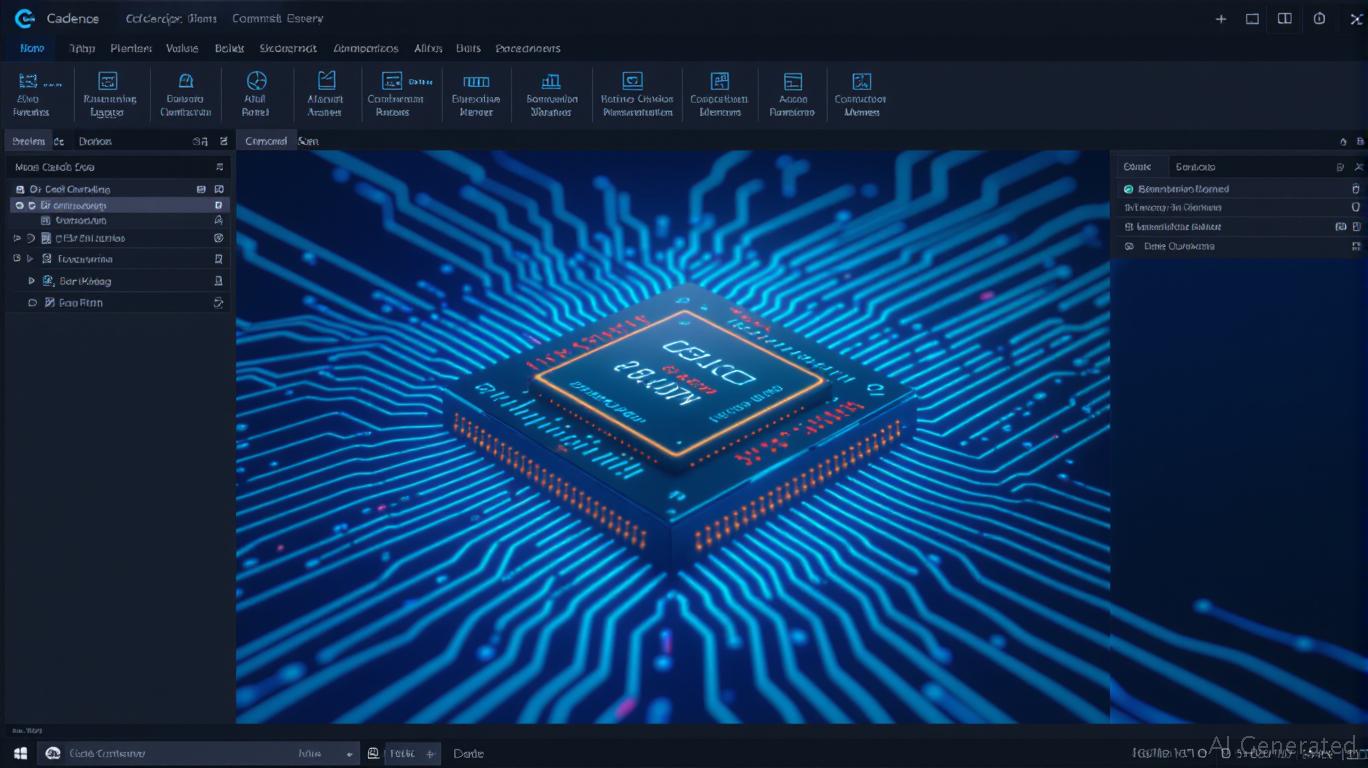The height and width of the screenshot is (768, 1368).
Task: Select the ribbon tool with the bar chart icon
Action: [x=551, y=81]
